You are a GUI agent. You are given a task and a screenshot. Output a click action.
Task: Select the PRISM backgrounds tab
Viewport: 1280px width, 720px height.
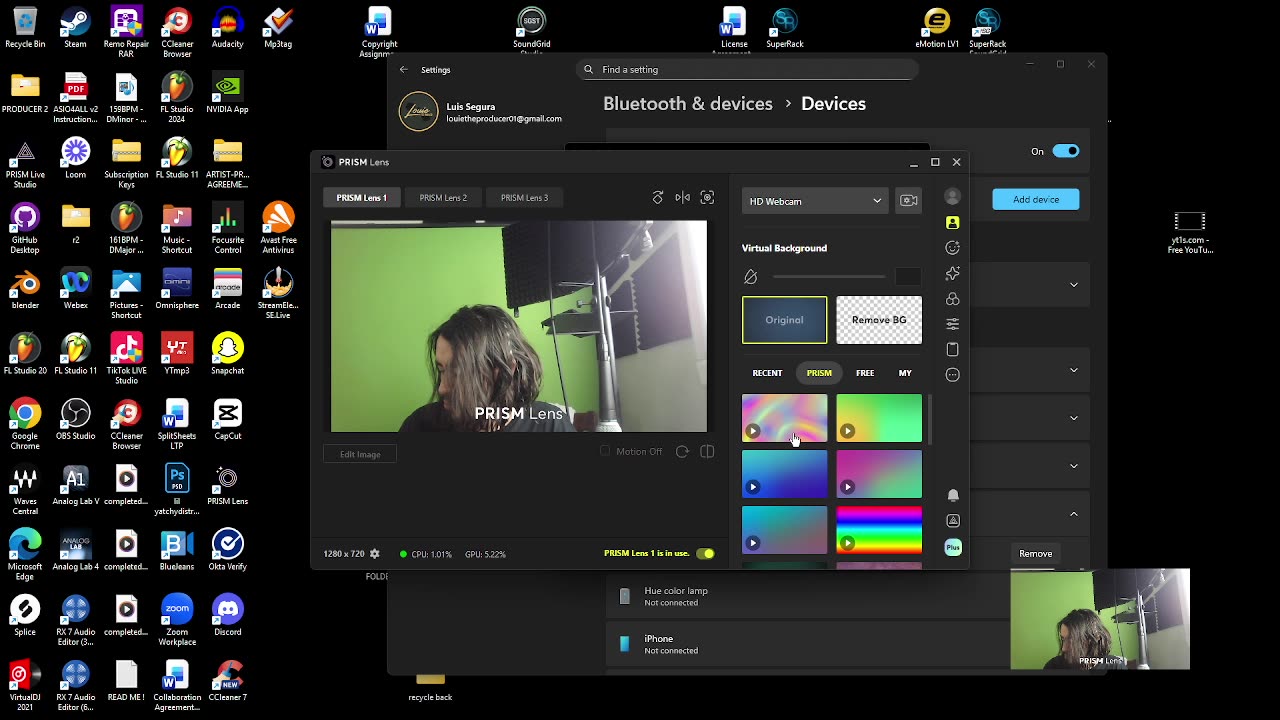click(x=819, y=373)
